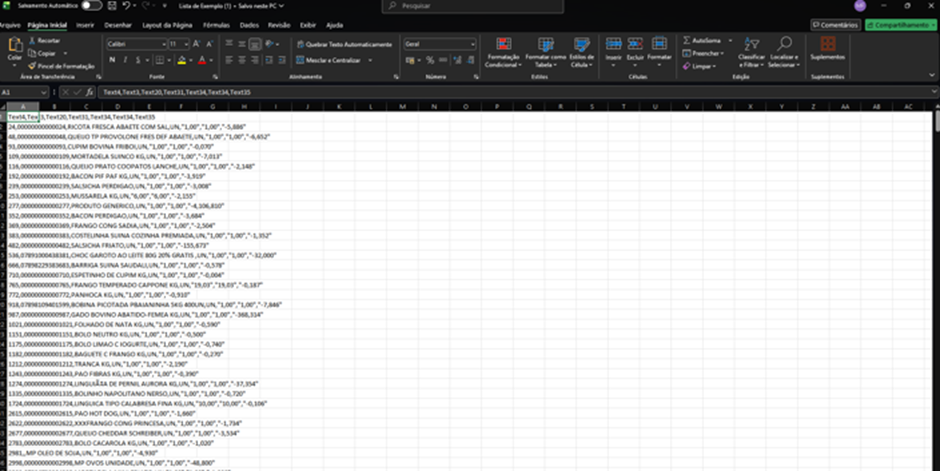This screenshot has width=940, height=471.
Task: Open the Comentários button
Action: (x=836, y=25)
